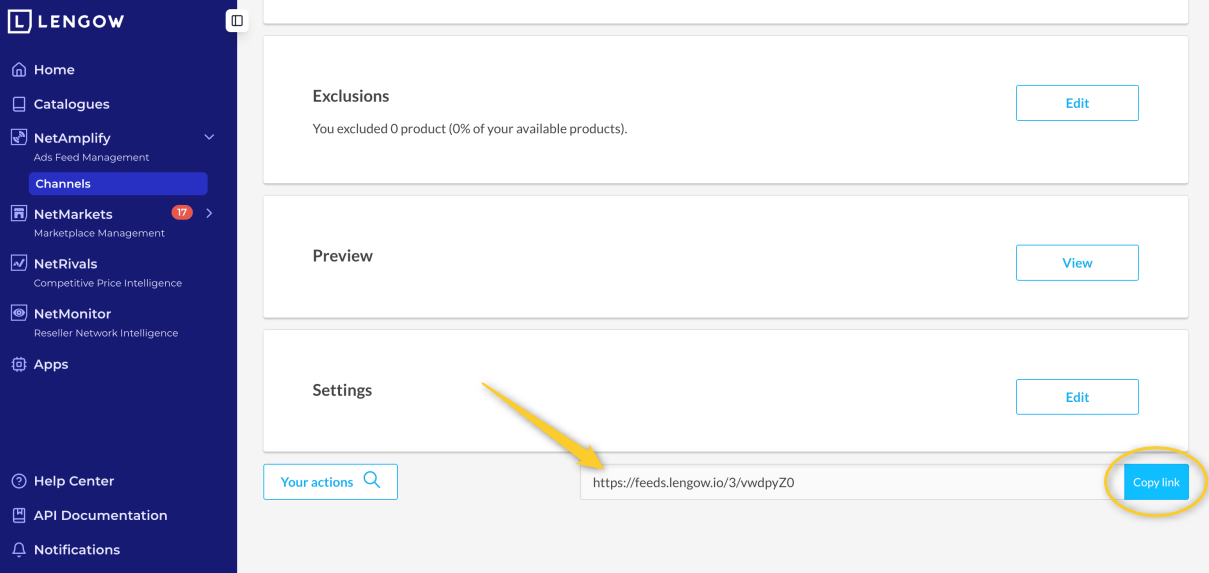Open the Apps icon in sidebar
This screenshot has width=1209, height=573.
(18, 365)
